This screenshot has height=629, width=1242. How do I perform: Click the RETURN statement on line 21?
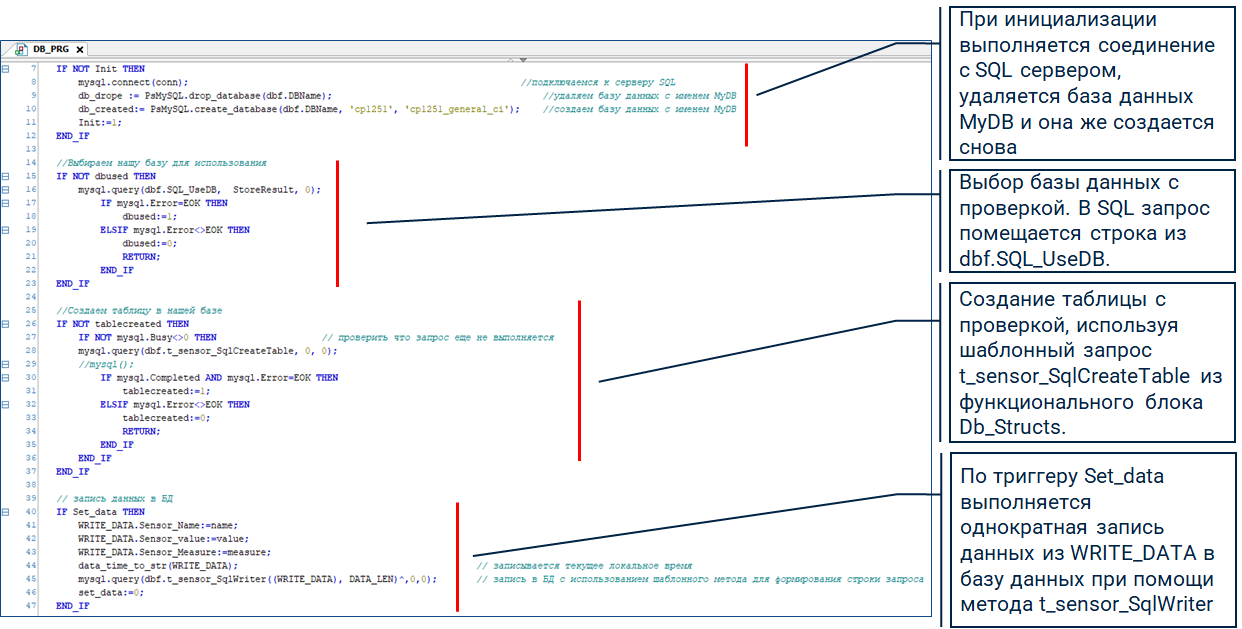tap(140, 257)
